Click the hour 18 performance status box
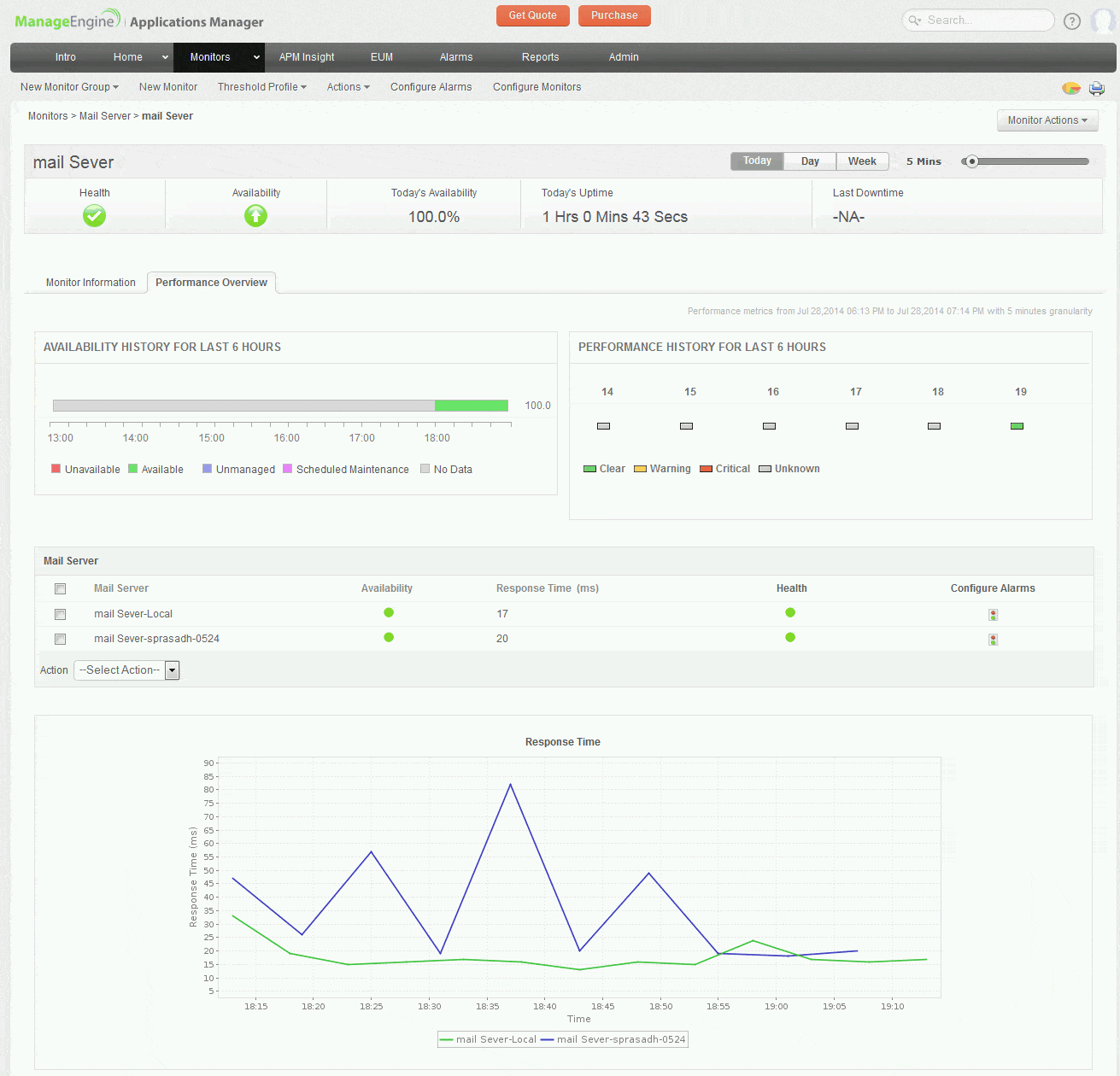 934,425
